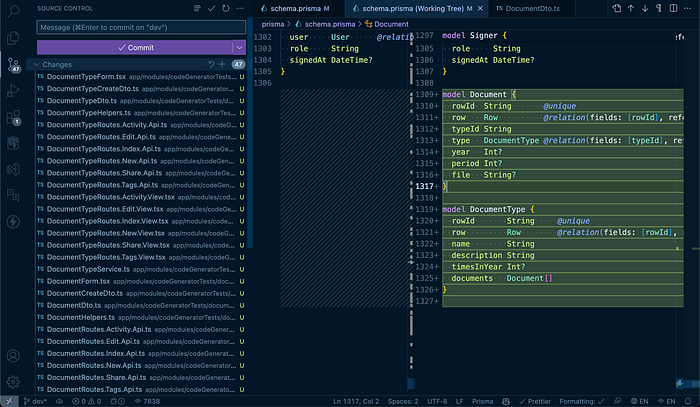Open Extensions view in activity bar
The height and width of the screenshot is (407, 700).
pos(13,117)
